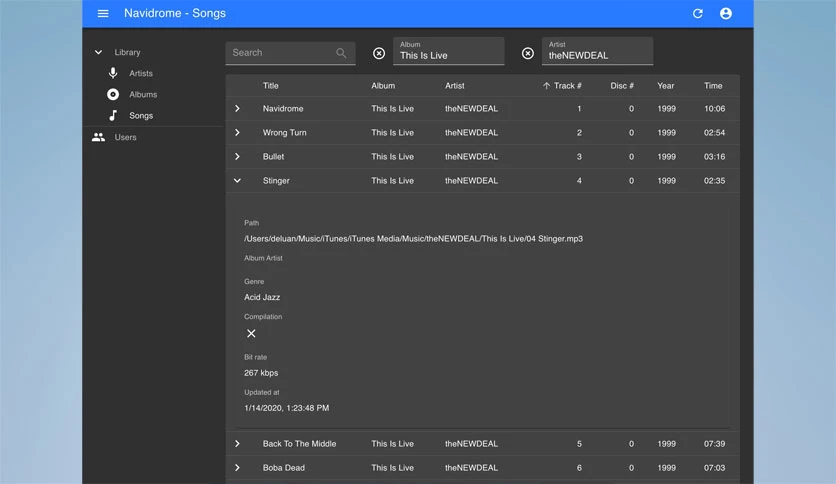Select the Back To The Middle title
This screenshot has height=484, width=836.
click(x=299, y=443)
